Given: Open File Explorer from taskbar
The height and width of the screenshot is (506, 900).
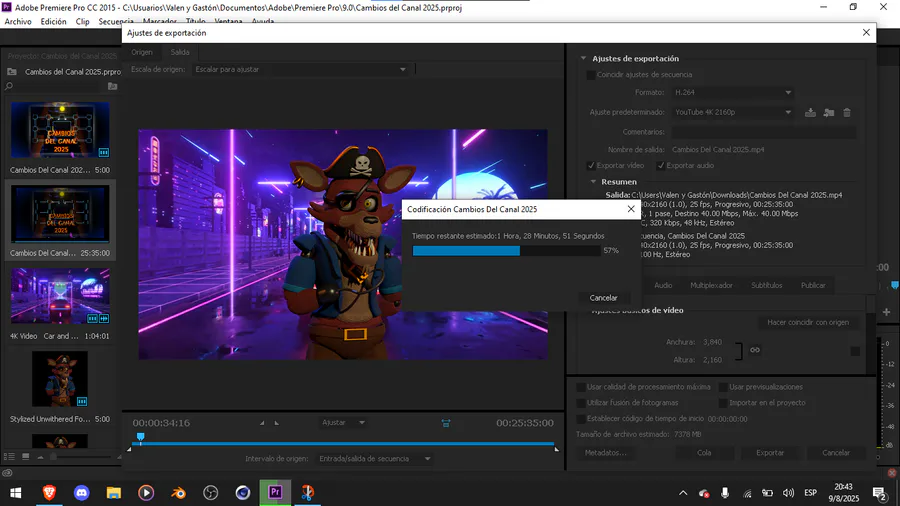Looking at the screenshot, I should (x=114, y=492).
